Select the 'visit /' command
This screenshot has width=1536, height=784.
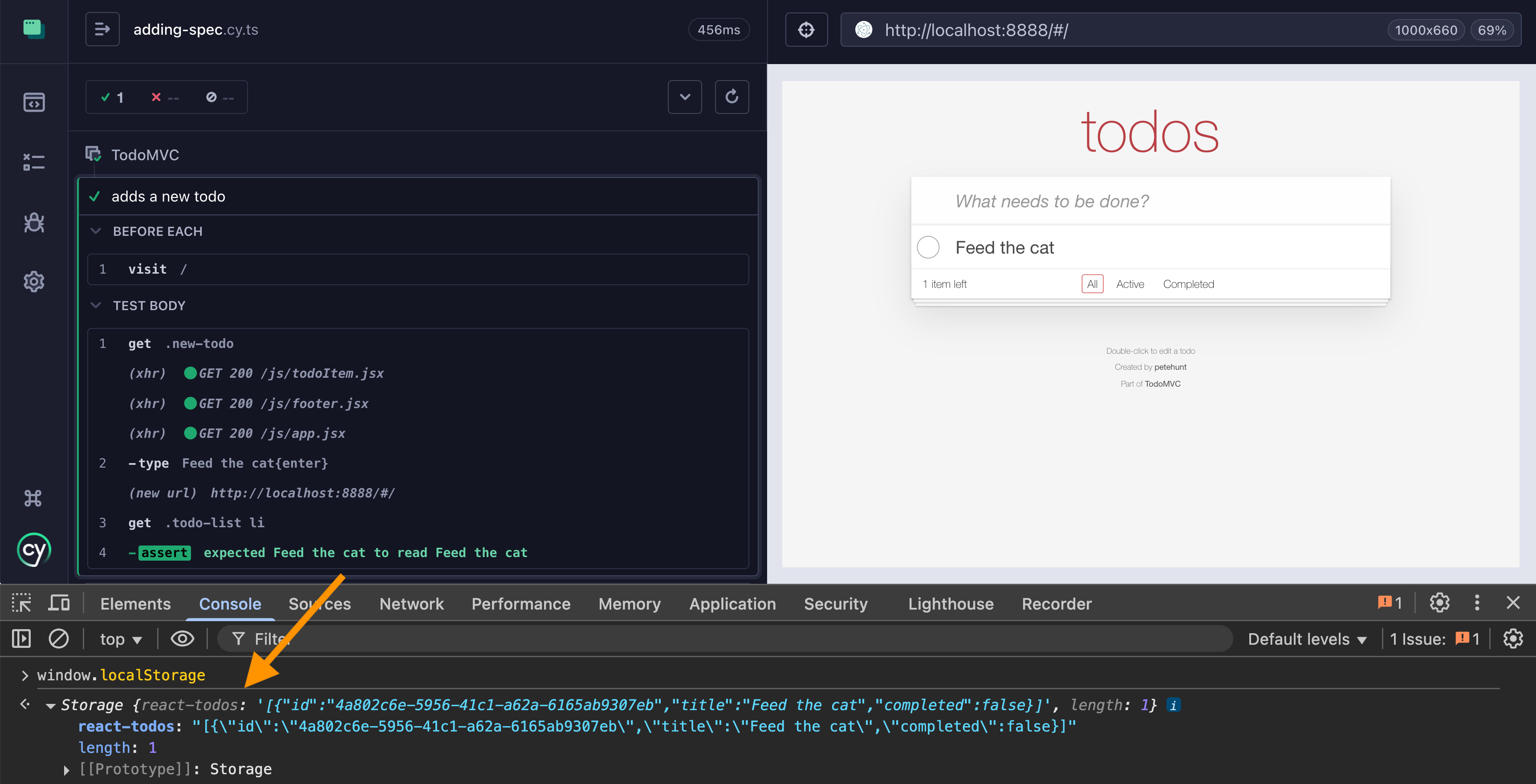[x=418, y=269]
